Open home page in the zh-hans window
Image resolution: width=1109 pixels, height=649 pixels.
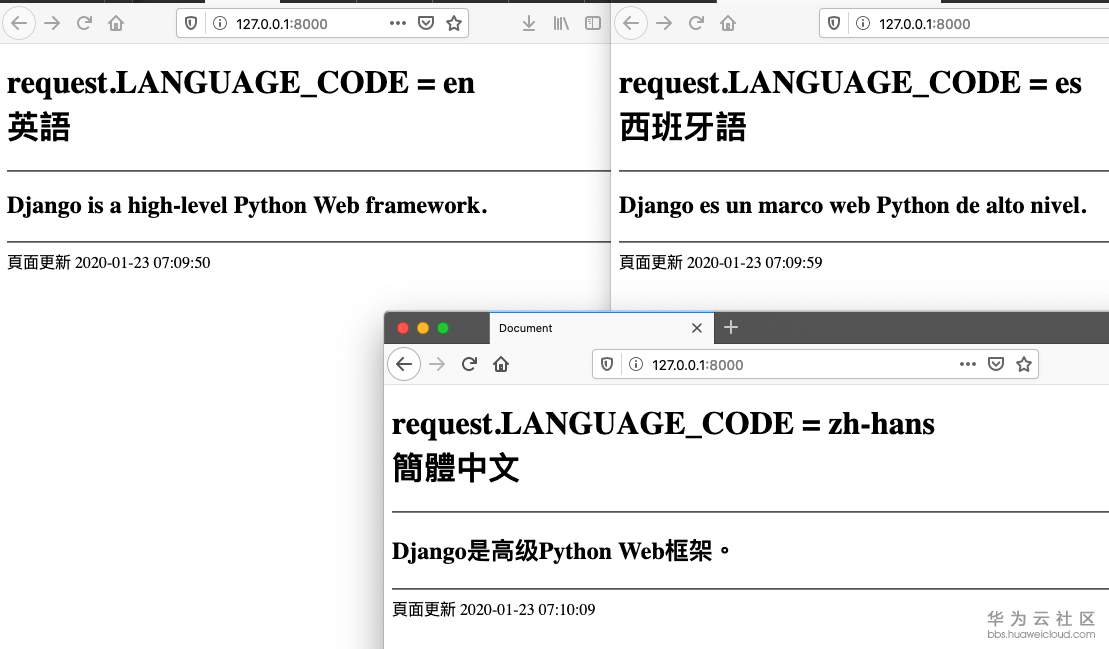(501, 364)
